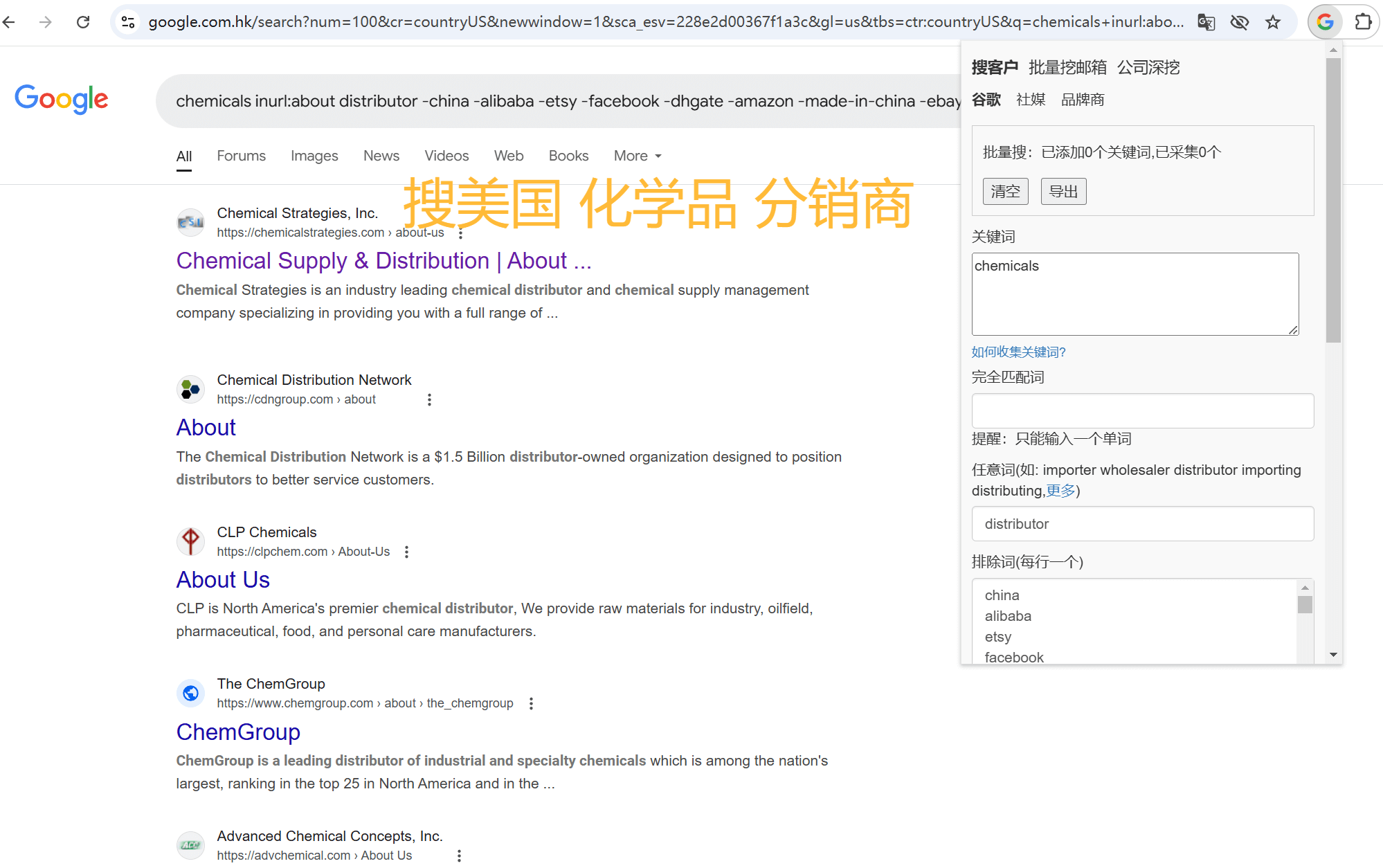This screenshot has height=868, width=1383.
Task: Click the 导出 export button
Action: coord(1063,191)
